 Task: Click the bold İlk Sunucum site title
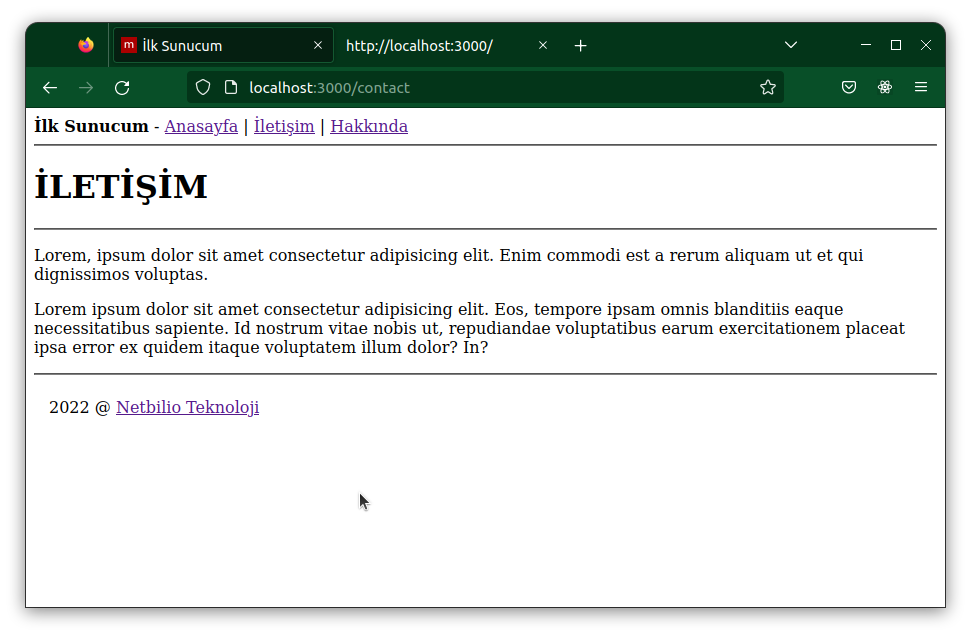pyautogui.click(x=92, y=126)
